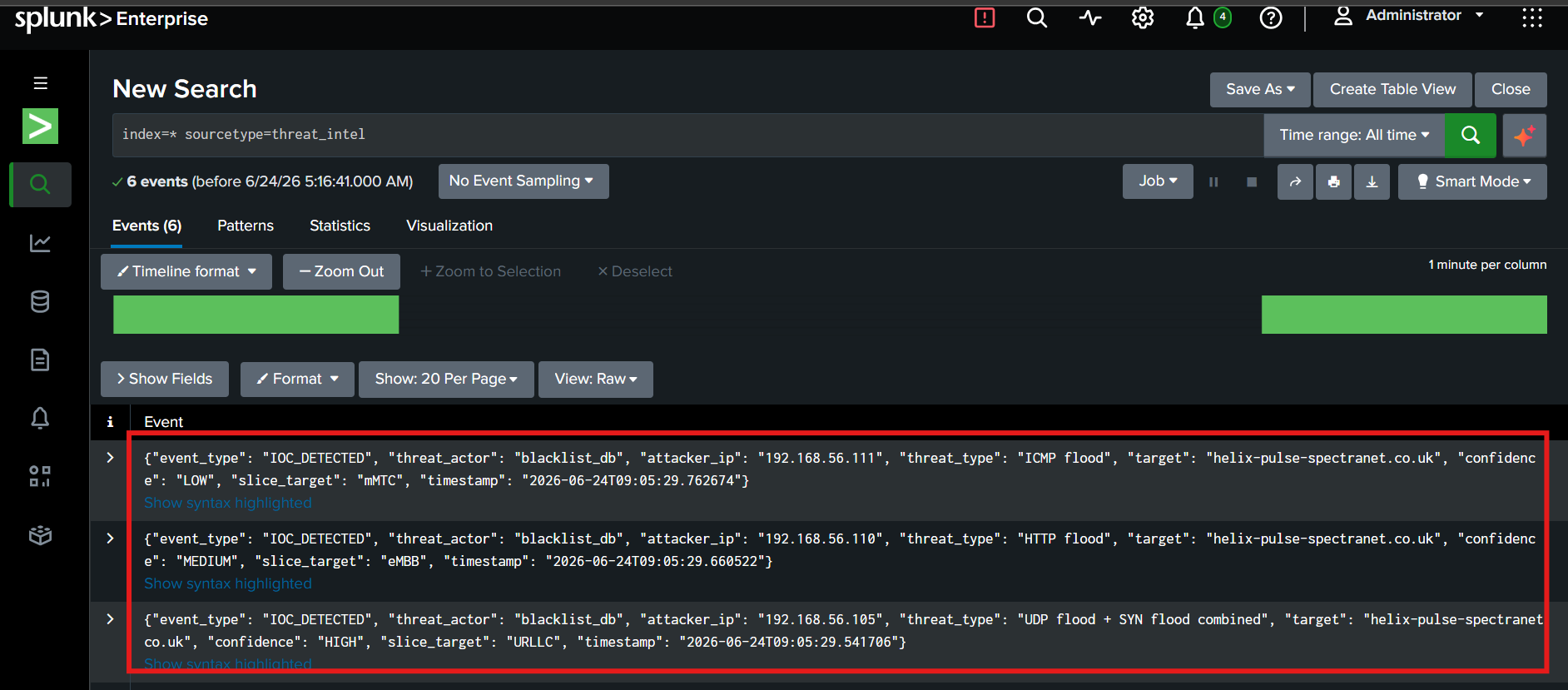Run search with green magnifier button

1471,135
